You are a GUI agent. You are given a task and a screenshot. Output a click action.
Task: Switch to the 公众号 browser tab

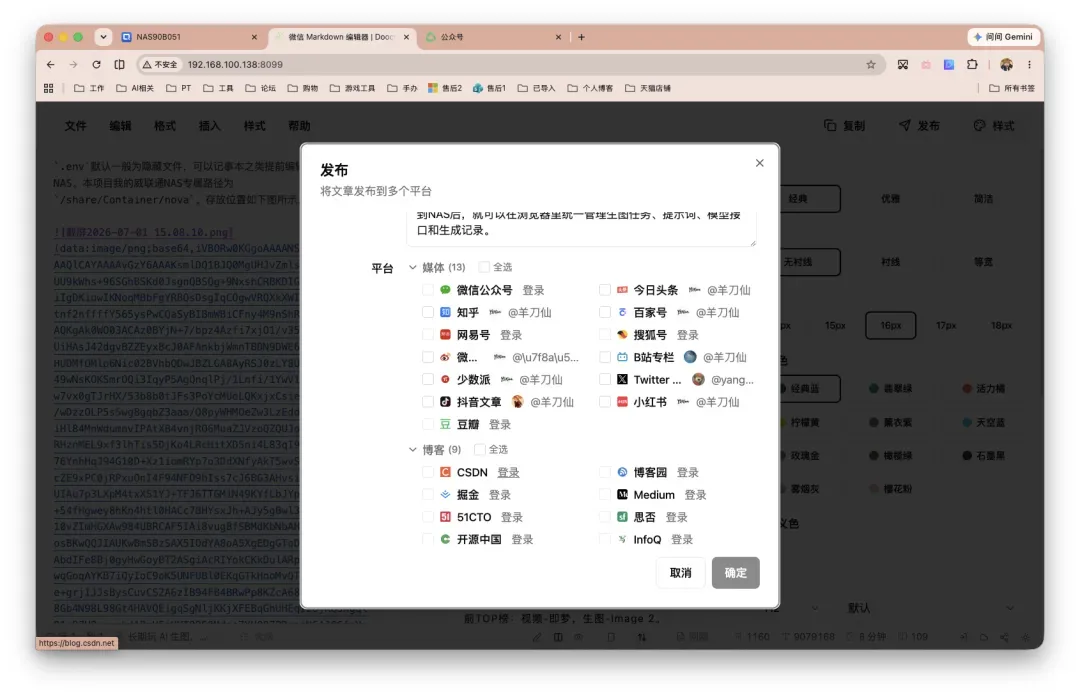click(492, 37)
